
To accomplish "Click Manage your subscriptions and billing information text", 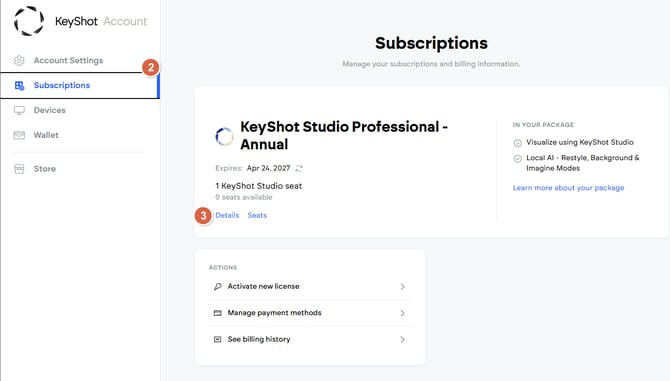I will [x=431, y=64].
